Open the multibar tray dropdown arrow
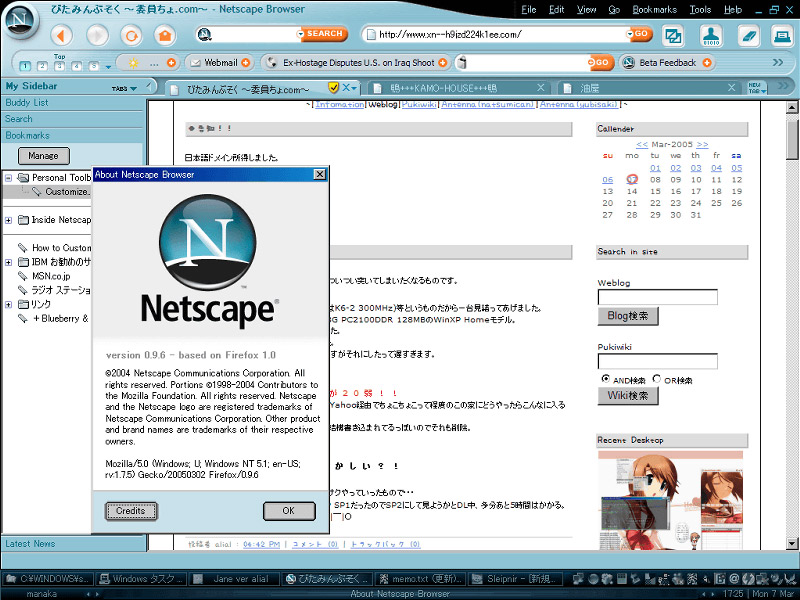The width and height of the screenshot is (800, 600). coord(108,67)
